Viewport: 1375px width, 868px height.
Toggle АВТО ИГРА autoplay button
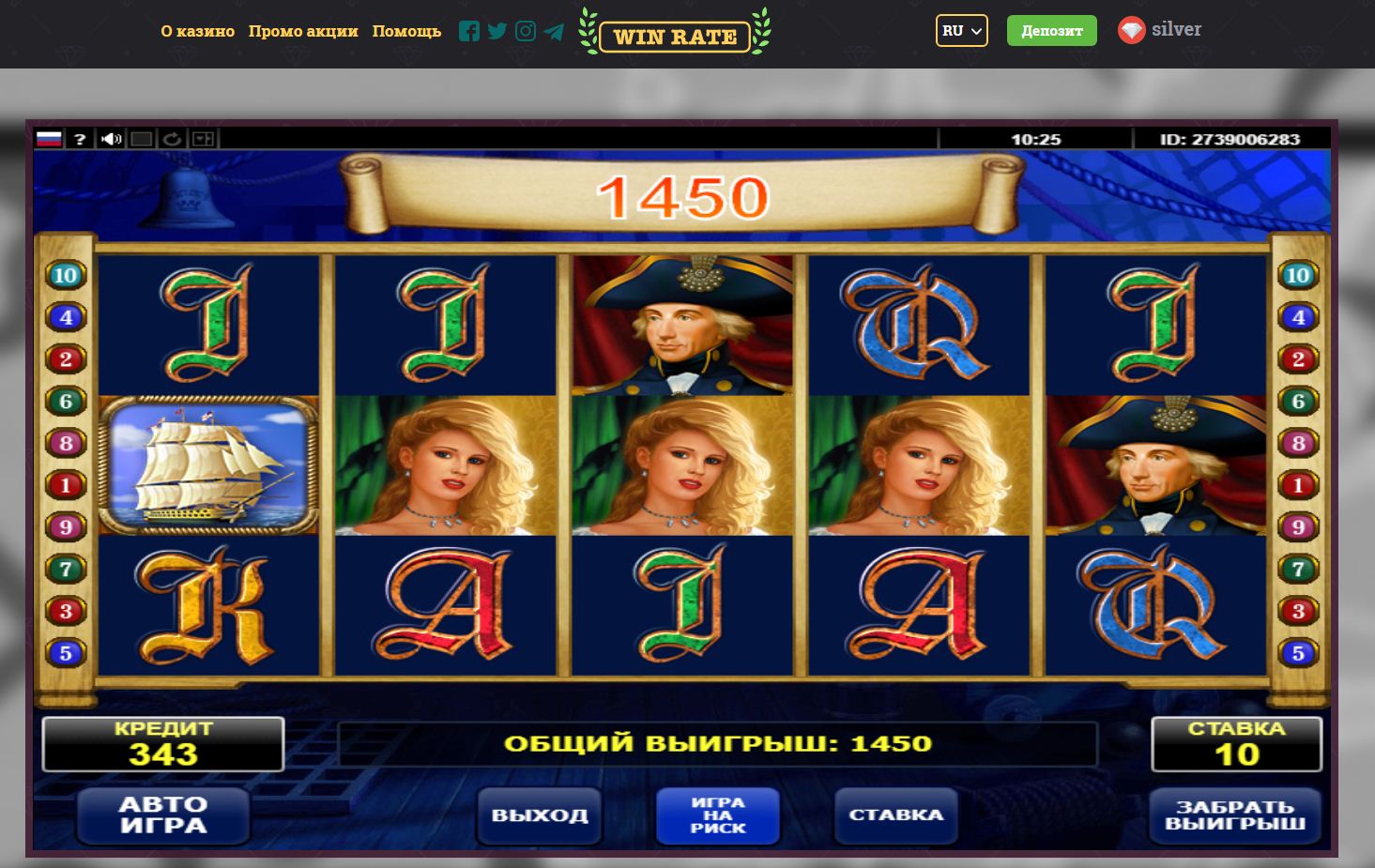tap(163, 815)
